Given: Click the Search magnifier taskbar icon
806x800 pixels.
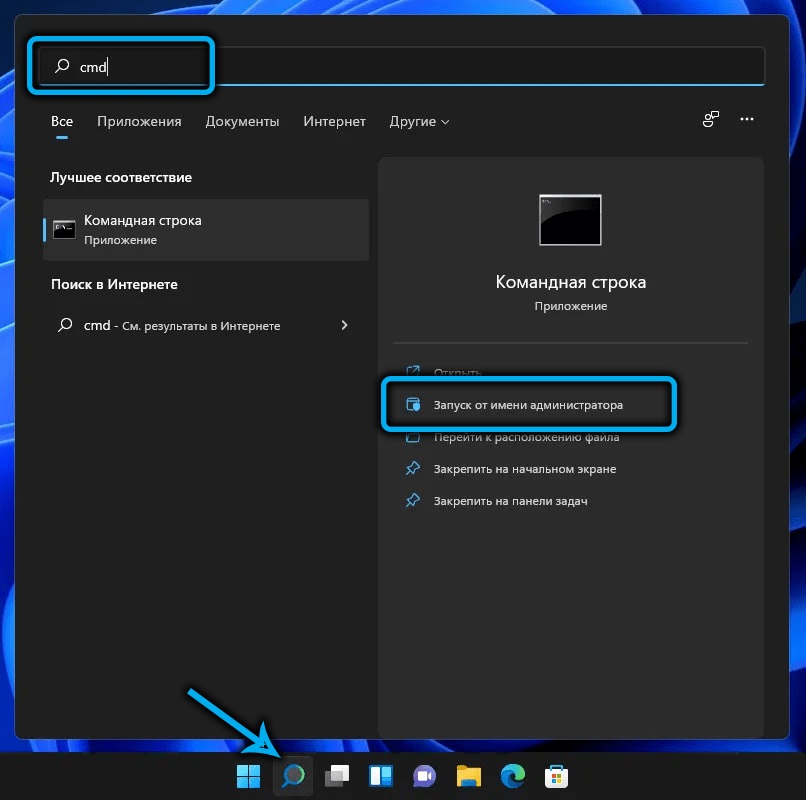Looking at the screenshot, I should [293, 776].
